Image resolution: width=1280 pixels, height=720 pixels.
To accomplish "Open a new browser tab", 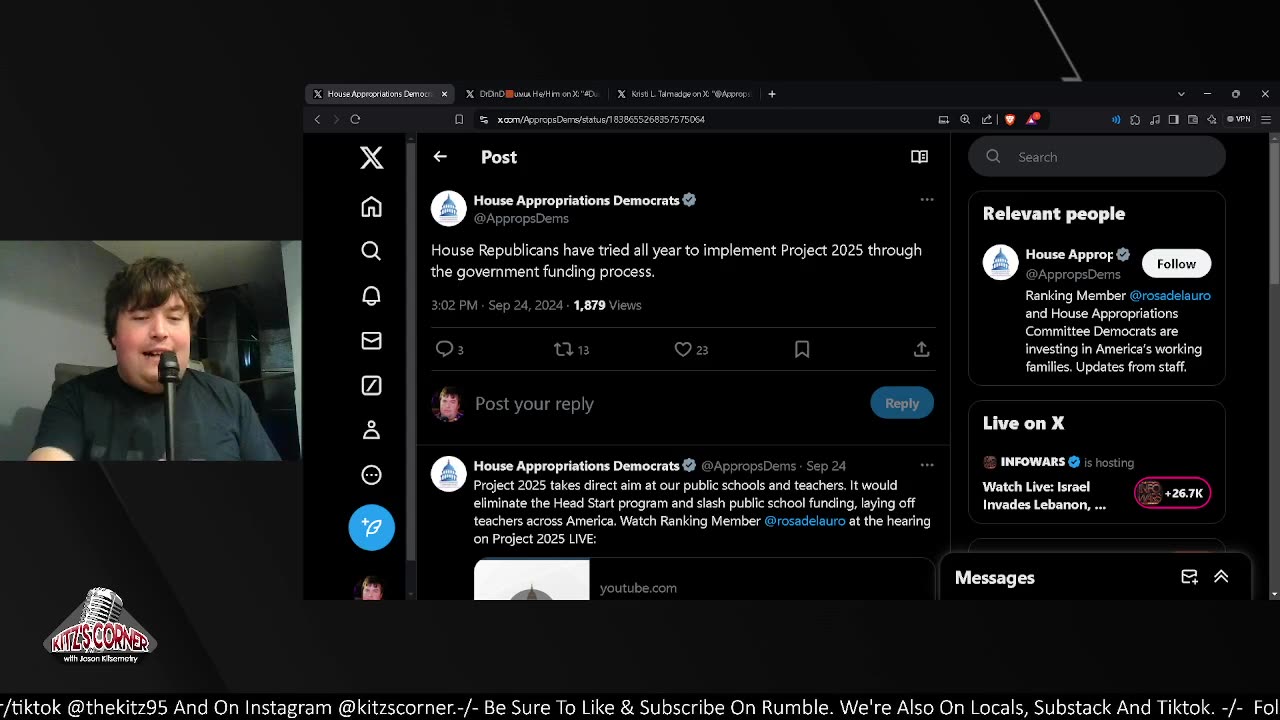I will 771,94.
